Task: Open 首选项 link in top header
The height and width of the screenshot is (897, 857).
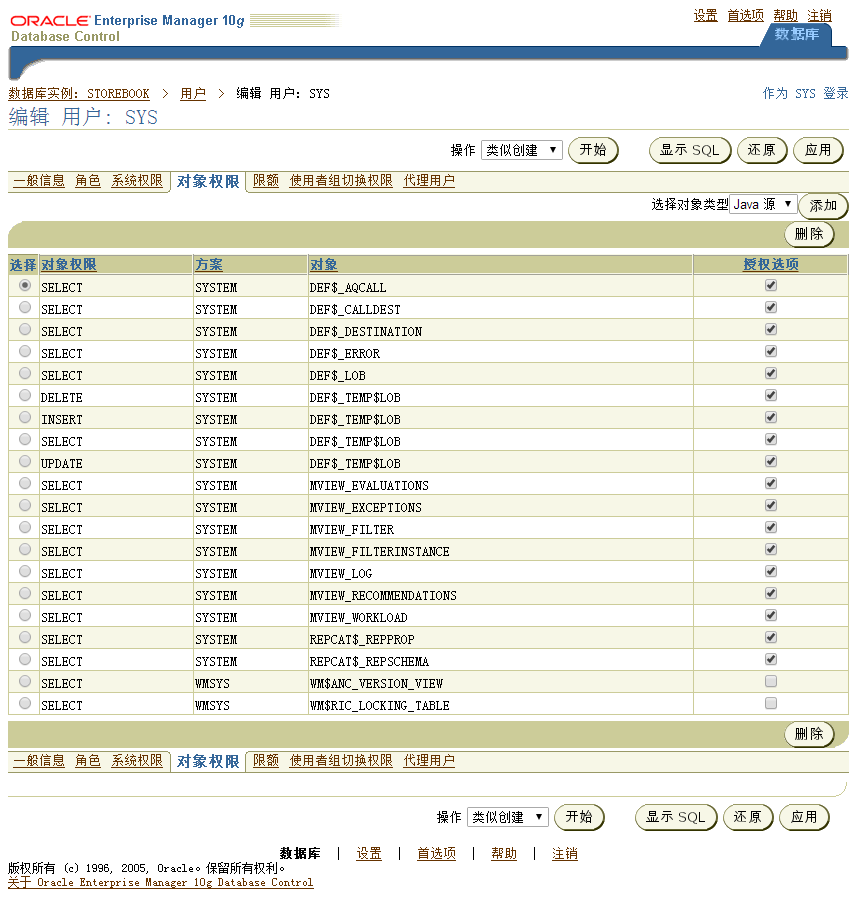Action: (x=745, y=15)
